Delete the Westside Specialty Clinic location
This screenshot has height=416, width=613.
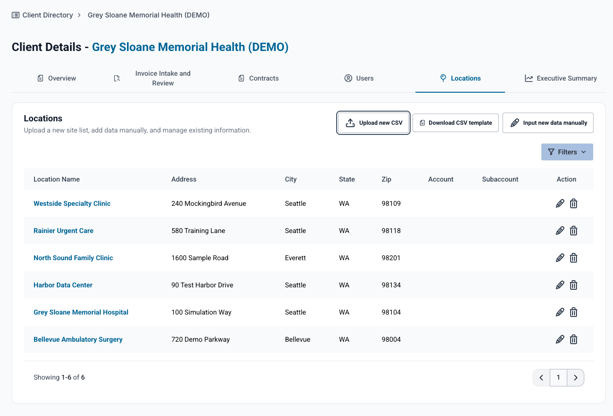point(574,203)
